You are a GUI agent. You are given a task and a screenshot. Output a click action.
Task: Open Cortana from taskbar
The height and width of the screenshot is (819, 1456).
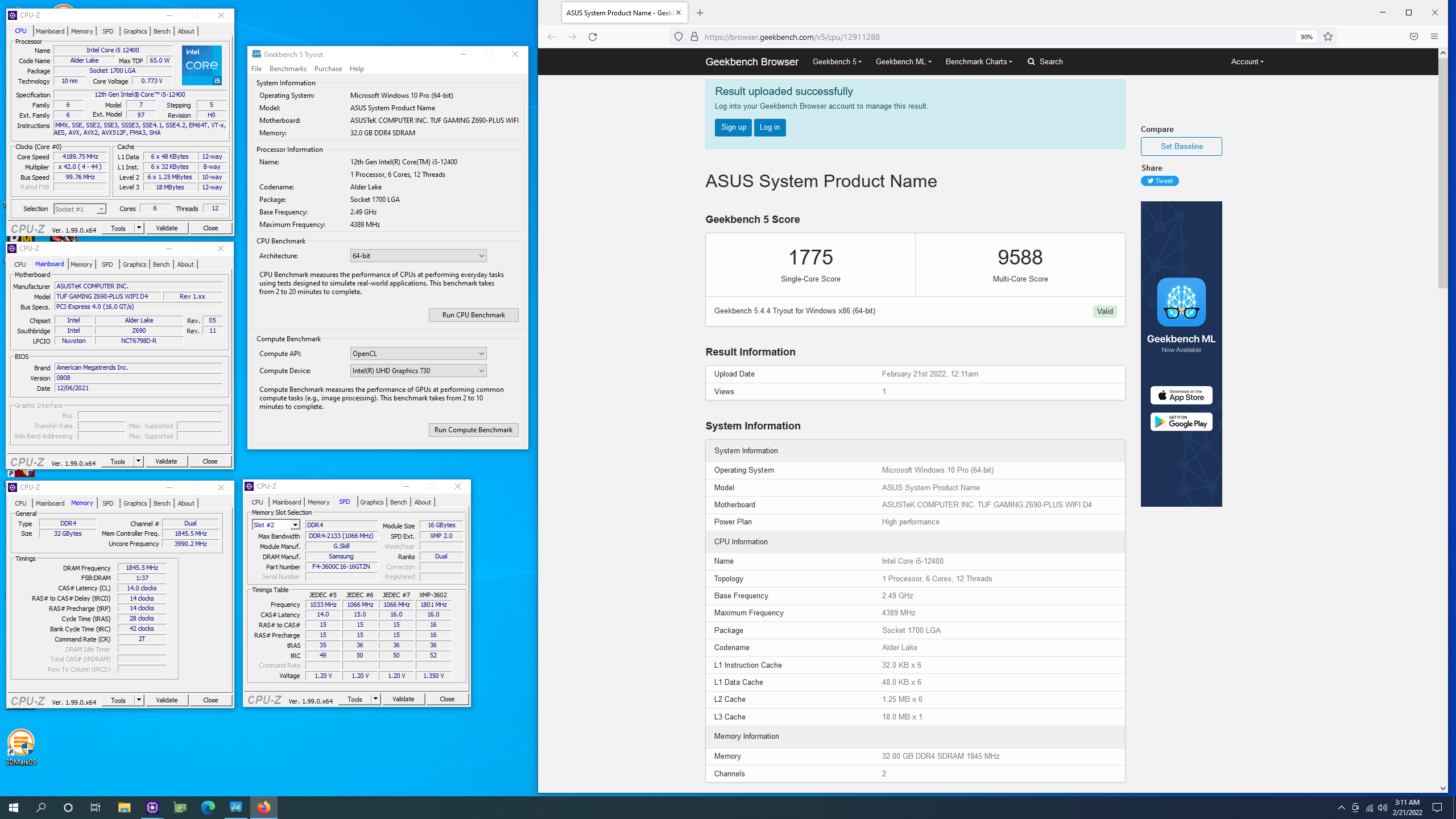(68, 807)
